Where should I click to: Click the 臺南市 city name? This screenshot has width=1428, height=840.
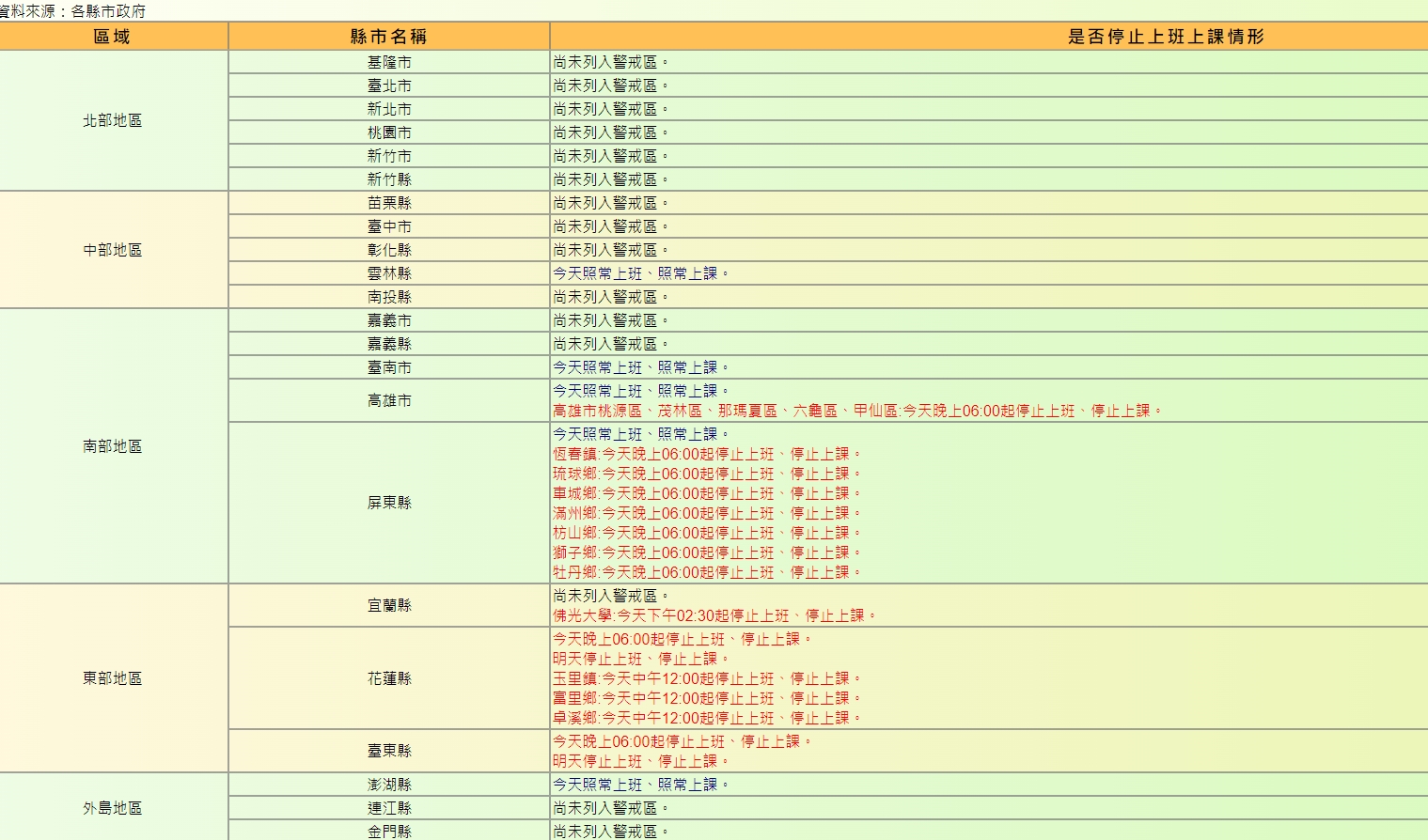[389, 367]
